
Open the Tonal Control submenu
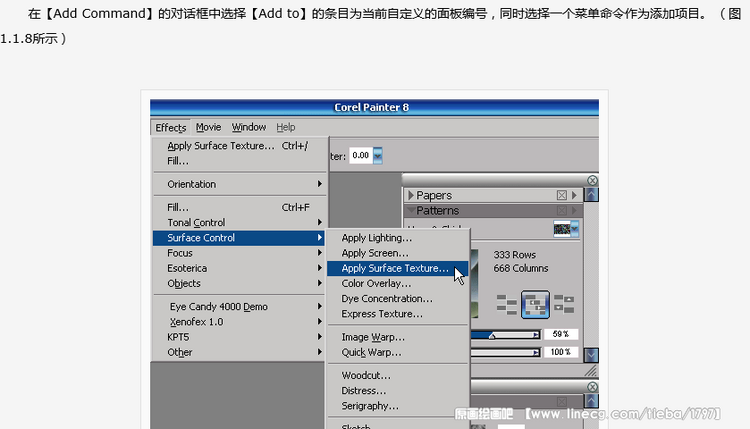point(239,222)
